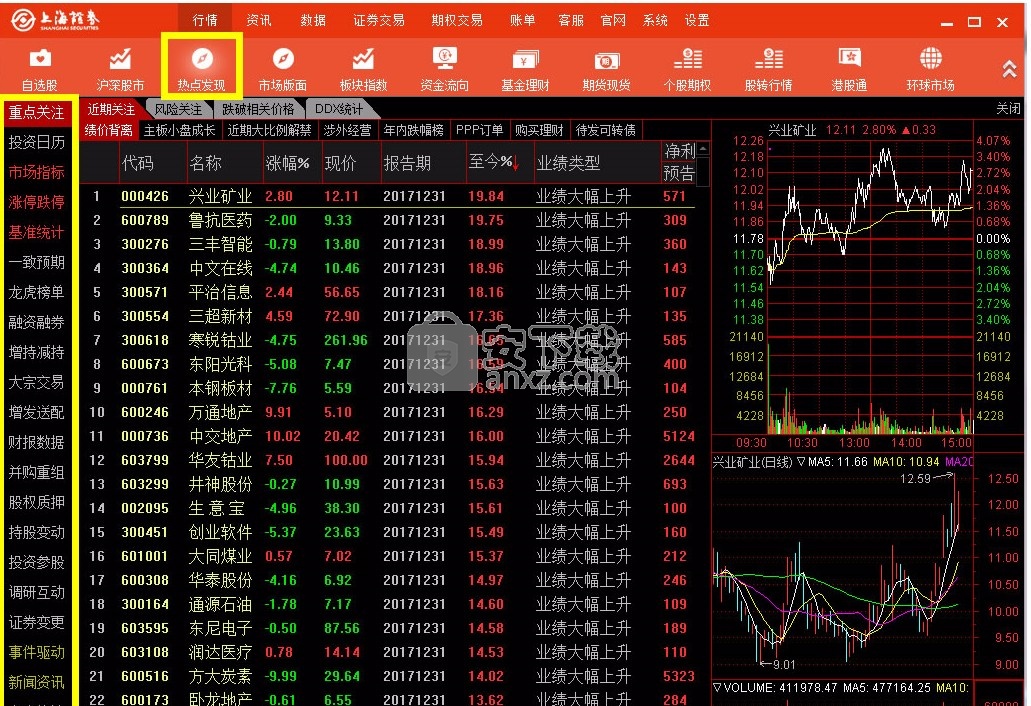The height and width of the screenshot is (706, 1031).
Task: Select 新闻资讯 in the sidebar
Action: [37, 682]
